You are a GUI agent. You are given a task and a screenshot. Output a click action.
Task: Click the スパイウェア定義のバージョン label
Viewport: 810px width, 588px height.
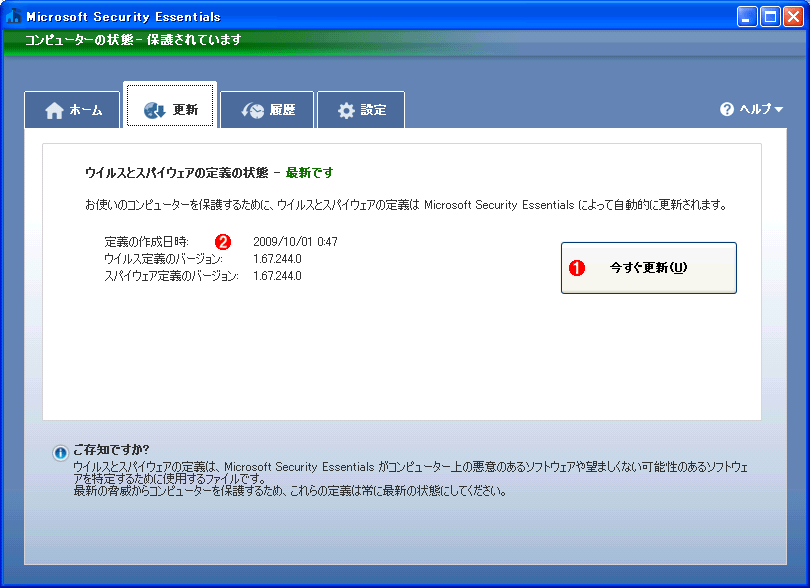[x=172, y=276]
